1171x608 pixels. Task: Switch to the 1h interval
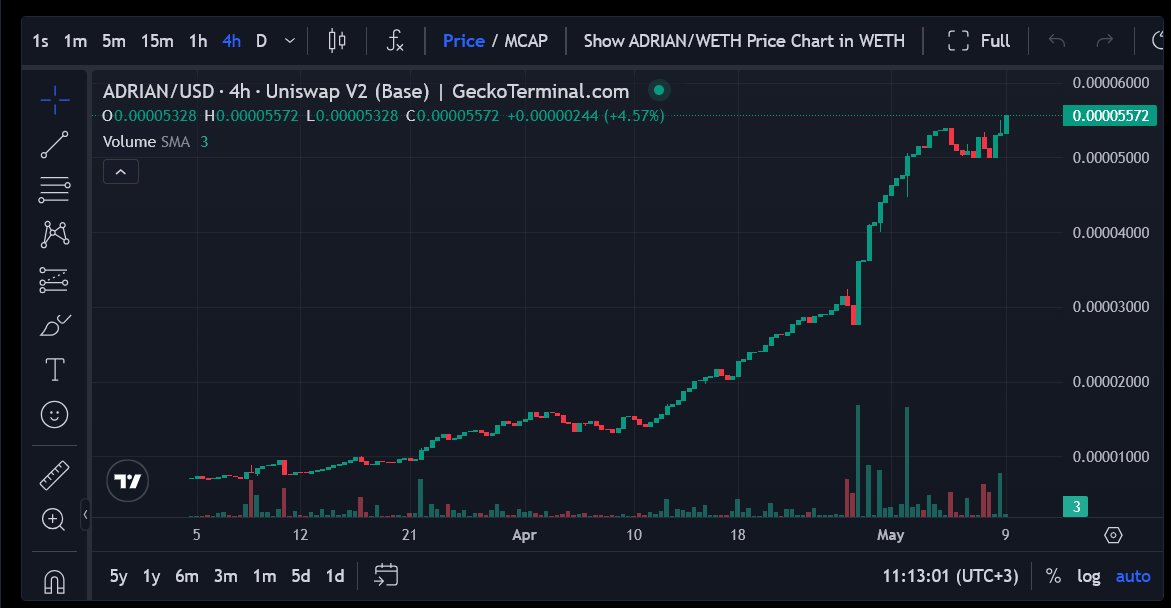198,41
